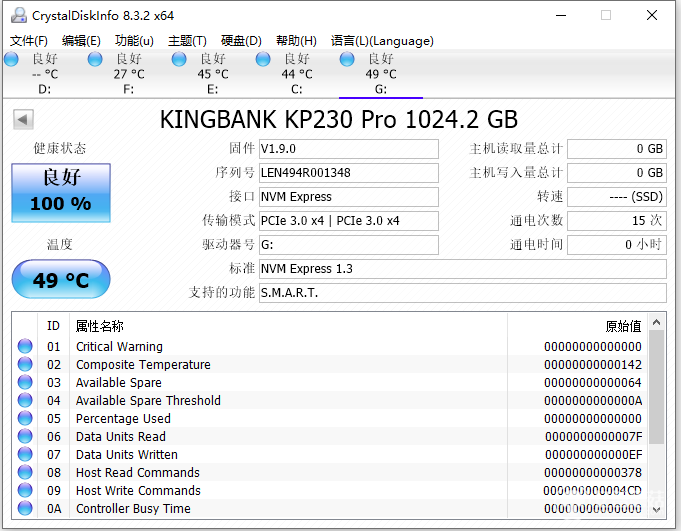Select the Percentage Used attribute name
Viewport: 681px width, 531px height.
coord(123,419)
